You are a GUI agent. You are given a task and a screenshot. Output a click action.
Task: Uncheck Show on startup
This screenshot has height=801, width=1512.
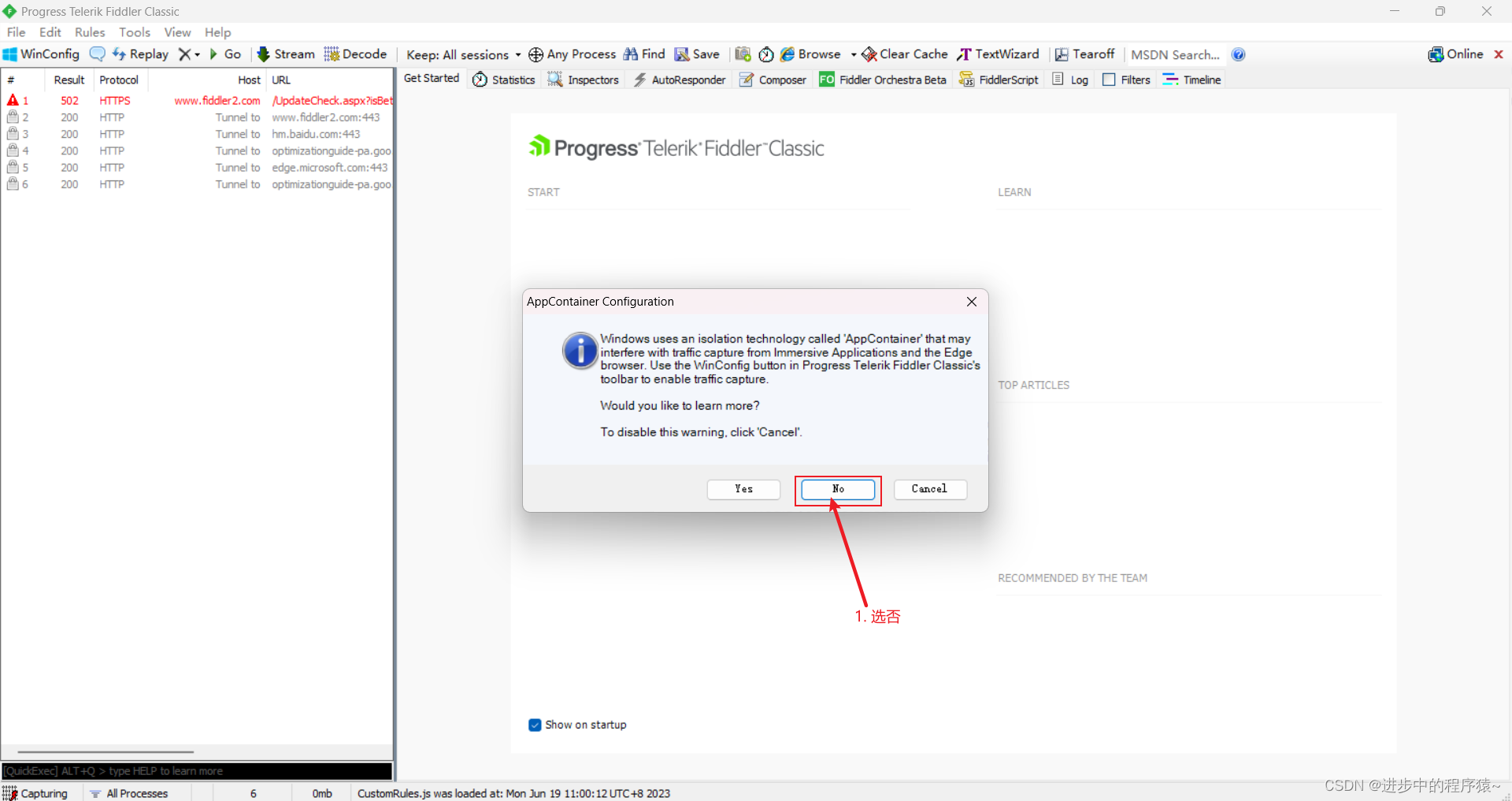point(535,725)
